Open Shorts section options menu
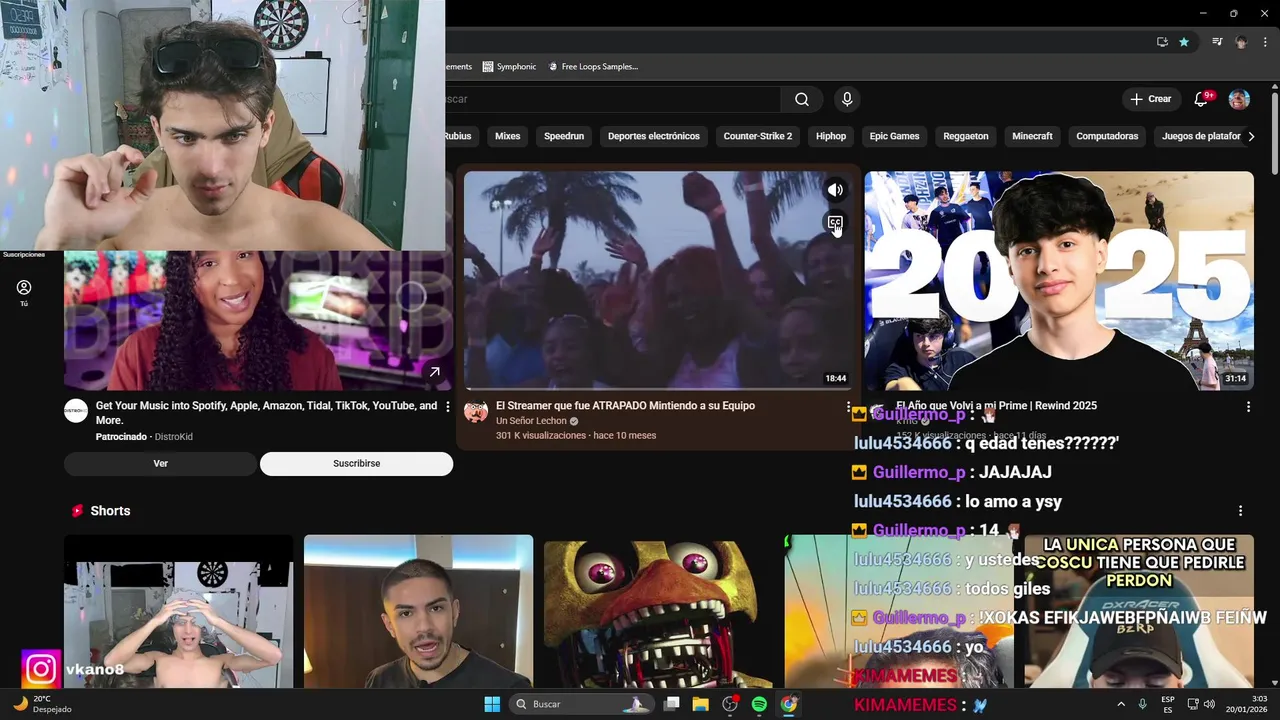The image size is (1280, 720). coord(1240,511)
